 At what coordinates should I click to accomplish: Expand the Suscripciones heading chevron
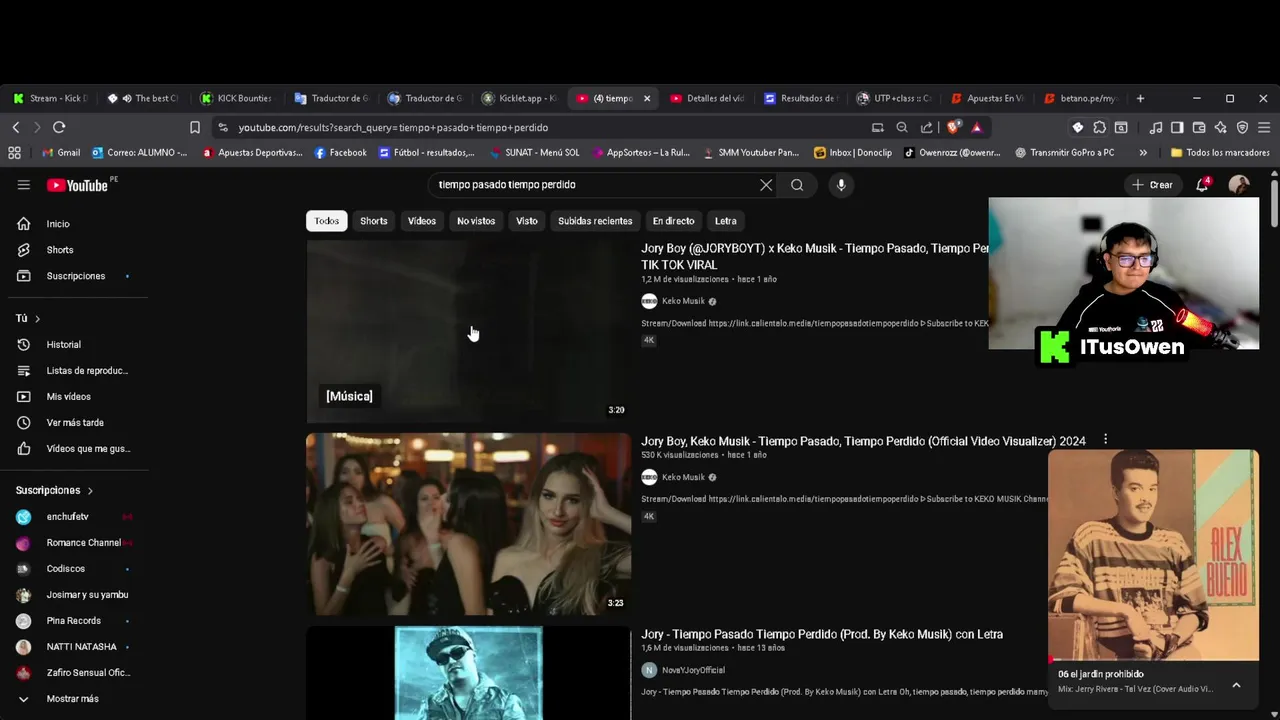tap(90, 491)
